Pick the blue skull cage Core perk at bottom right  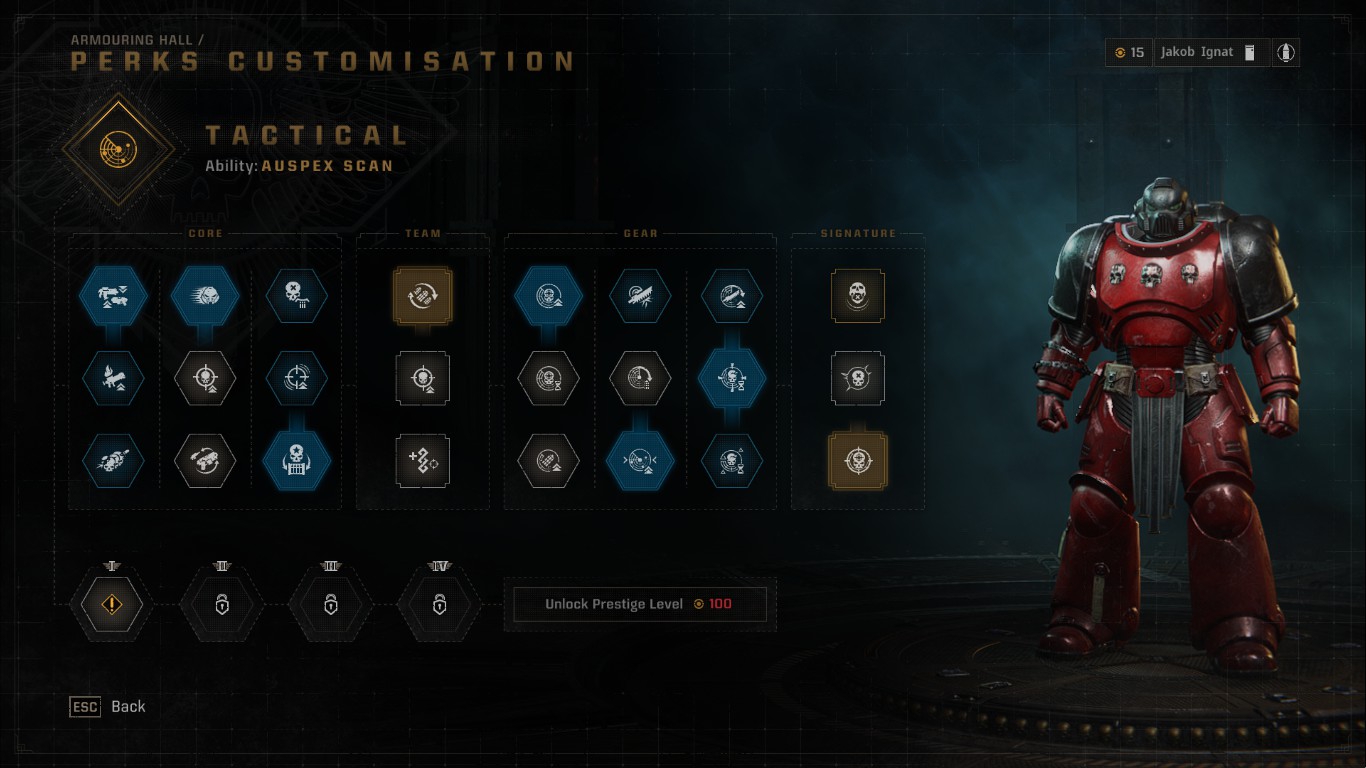click(x=297, y=461)
